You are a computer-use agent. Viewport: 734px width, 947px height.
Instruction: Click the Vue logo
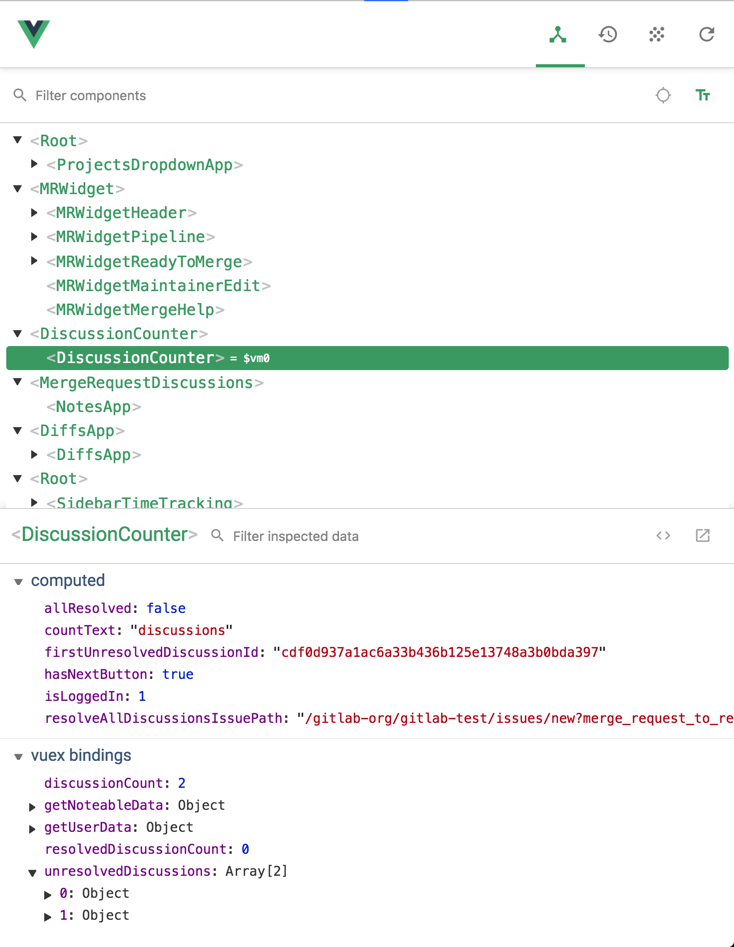[34, 34]
